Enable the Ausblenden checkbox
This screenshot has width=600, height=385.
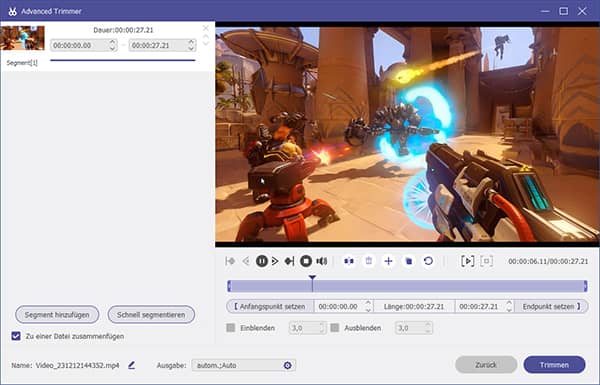point(335,328)
